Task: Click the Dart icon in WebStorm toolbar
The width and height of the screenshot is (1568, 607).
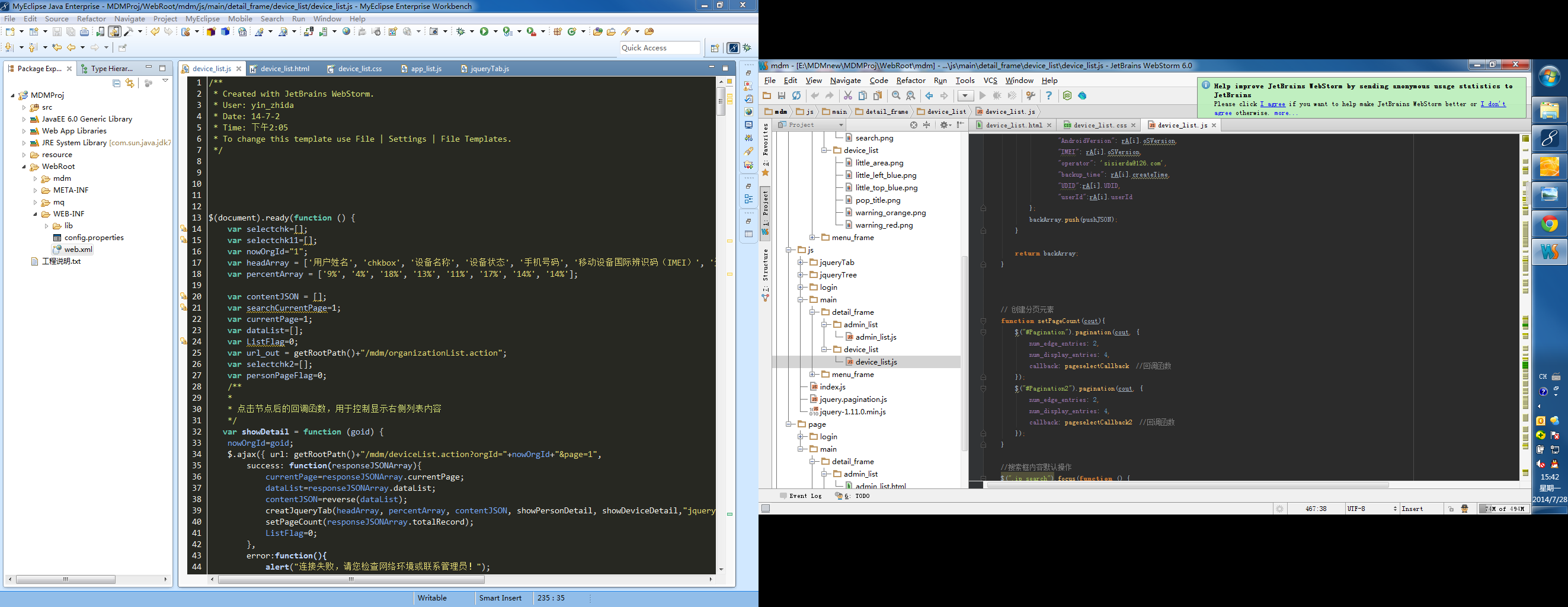Action: [1082, 95]
